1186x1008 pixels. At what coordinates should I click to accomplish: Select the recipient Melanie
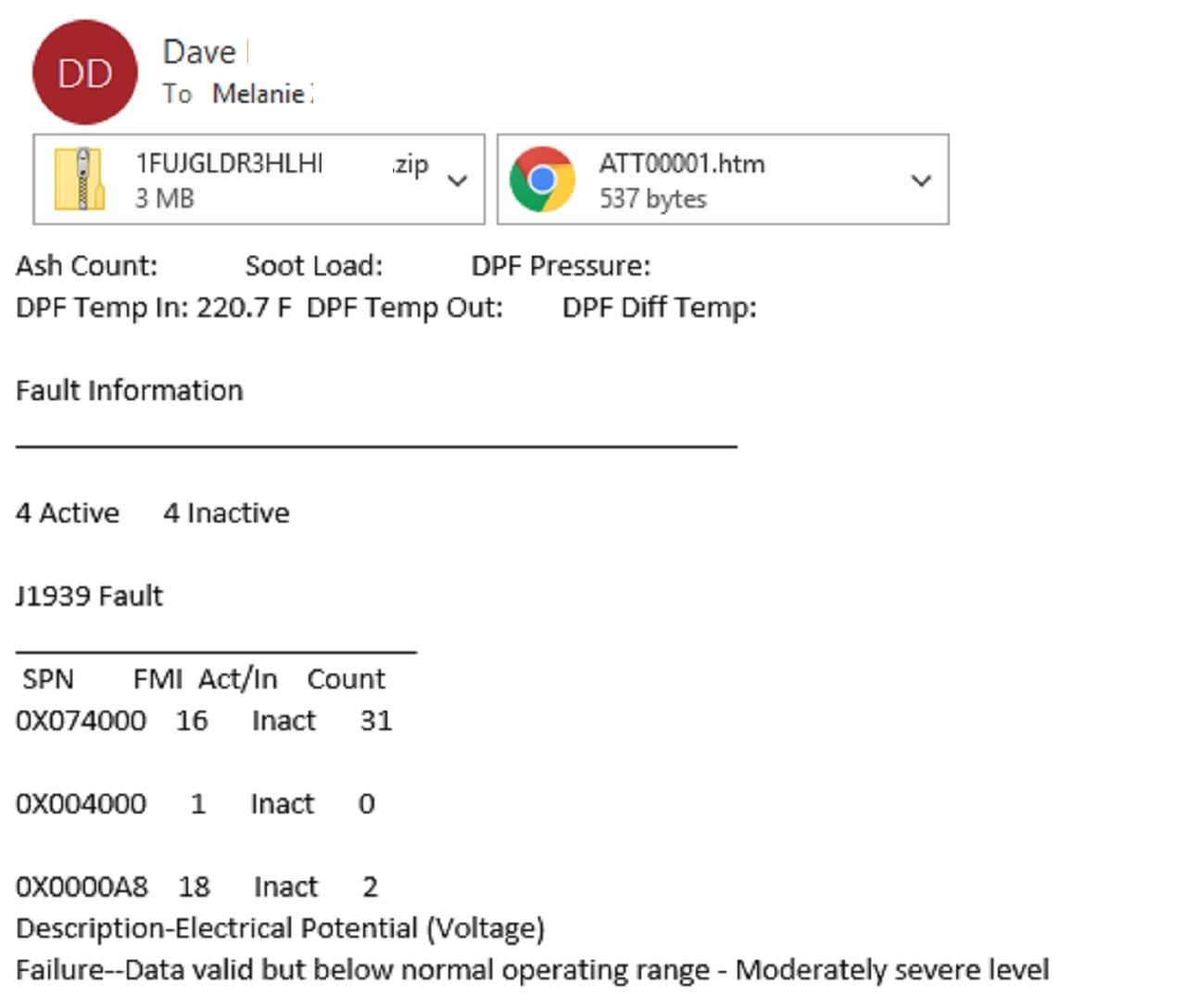pyautogui.click(x=259, y=94)
